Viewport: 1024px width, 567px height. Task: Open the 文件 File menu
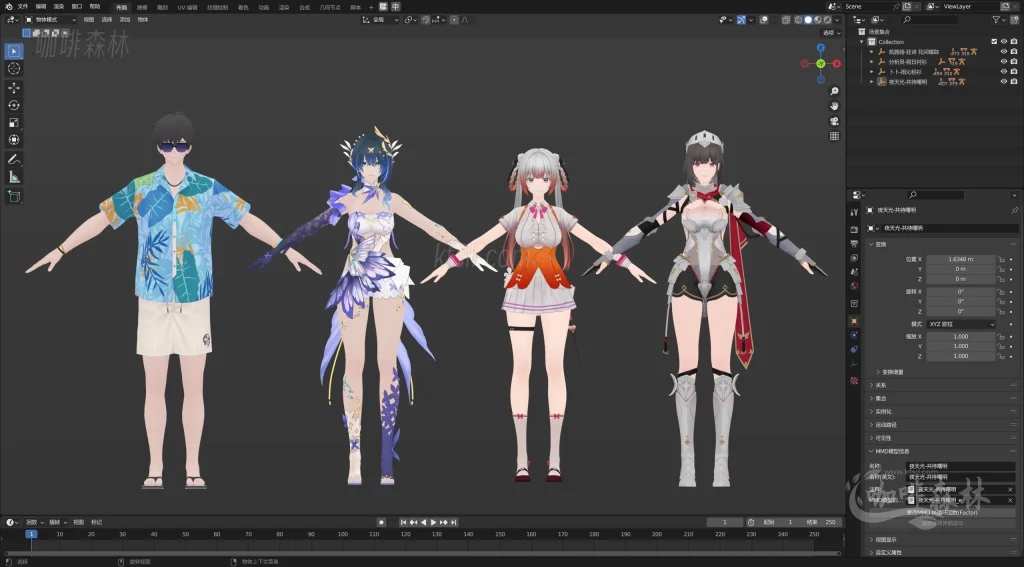[x=23, y=7]
